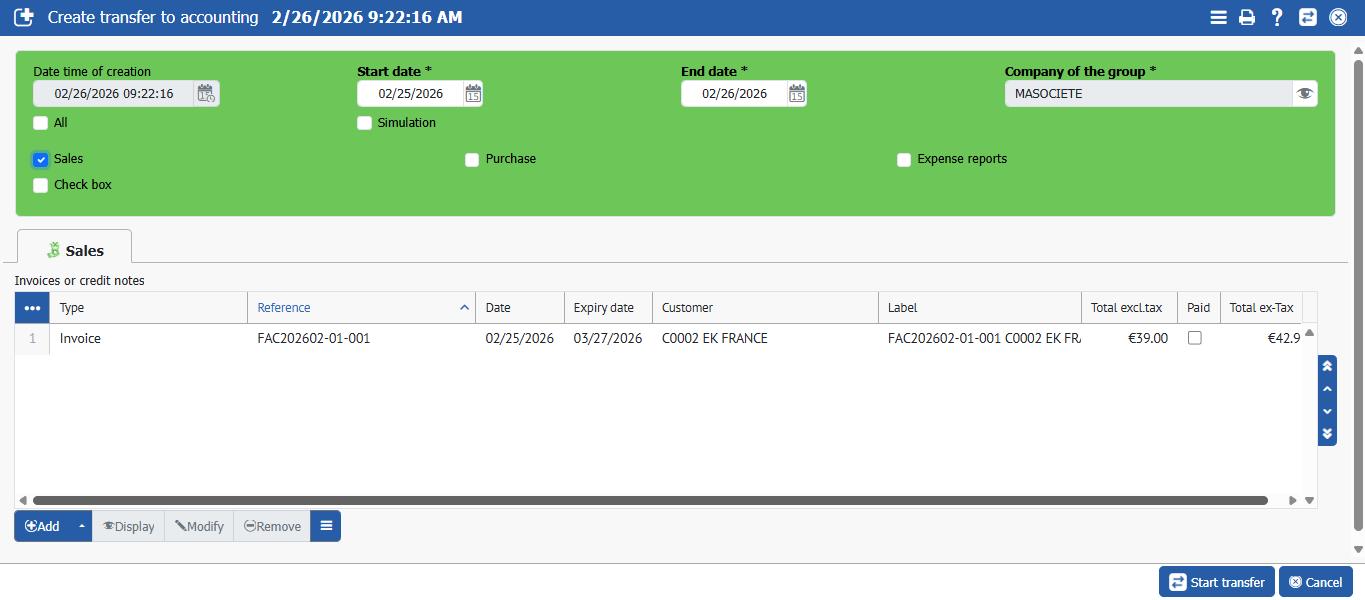Jump to last row with double-down arrow
The width and height of the screenshot is (1365, 600).
point(1327,434)
